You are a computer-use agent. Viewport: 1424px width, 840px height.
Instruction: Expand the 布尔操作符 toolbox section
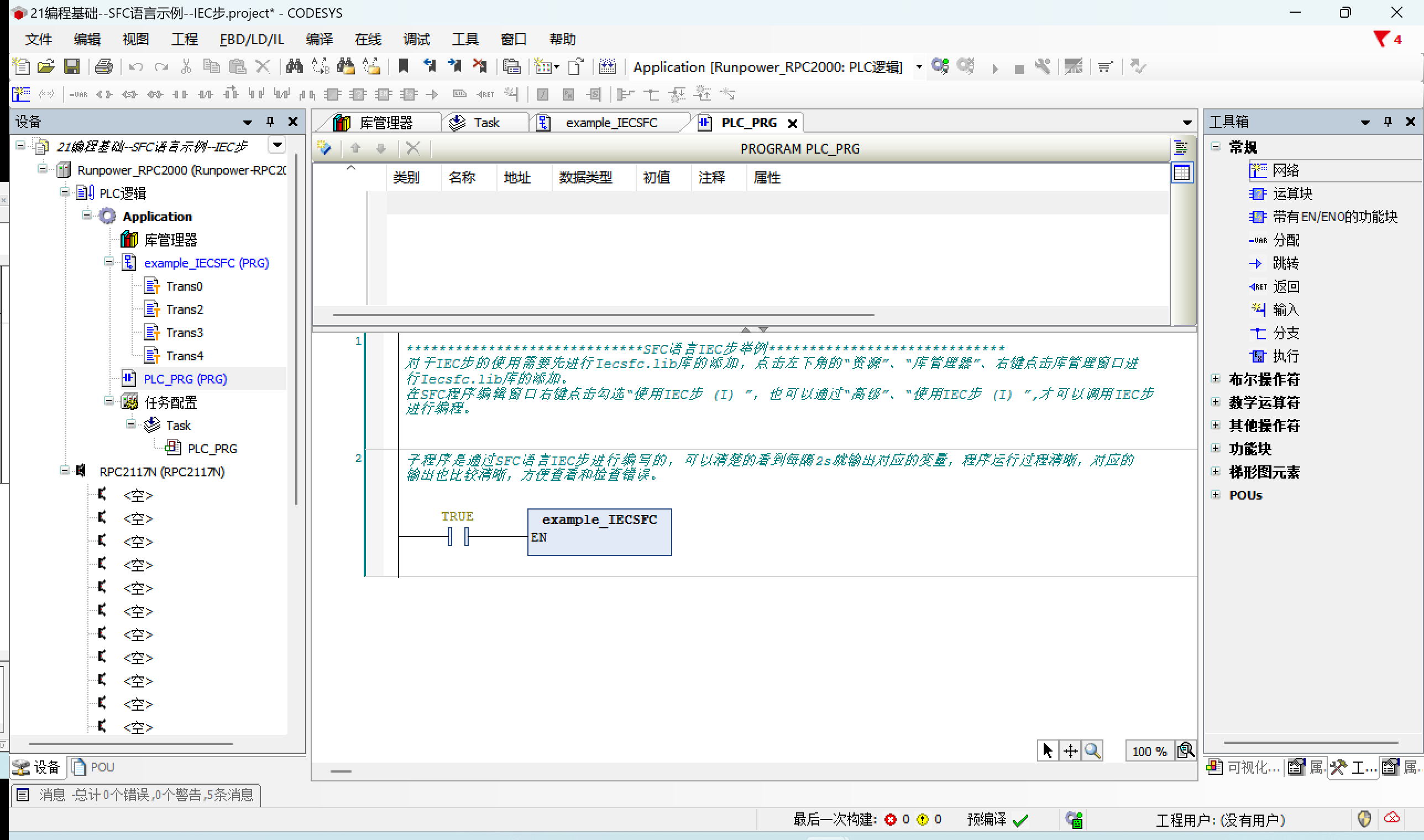[x=1216, y=378]
